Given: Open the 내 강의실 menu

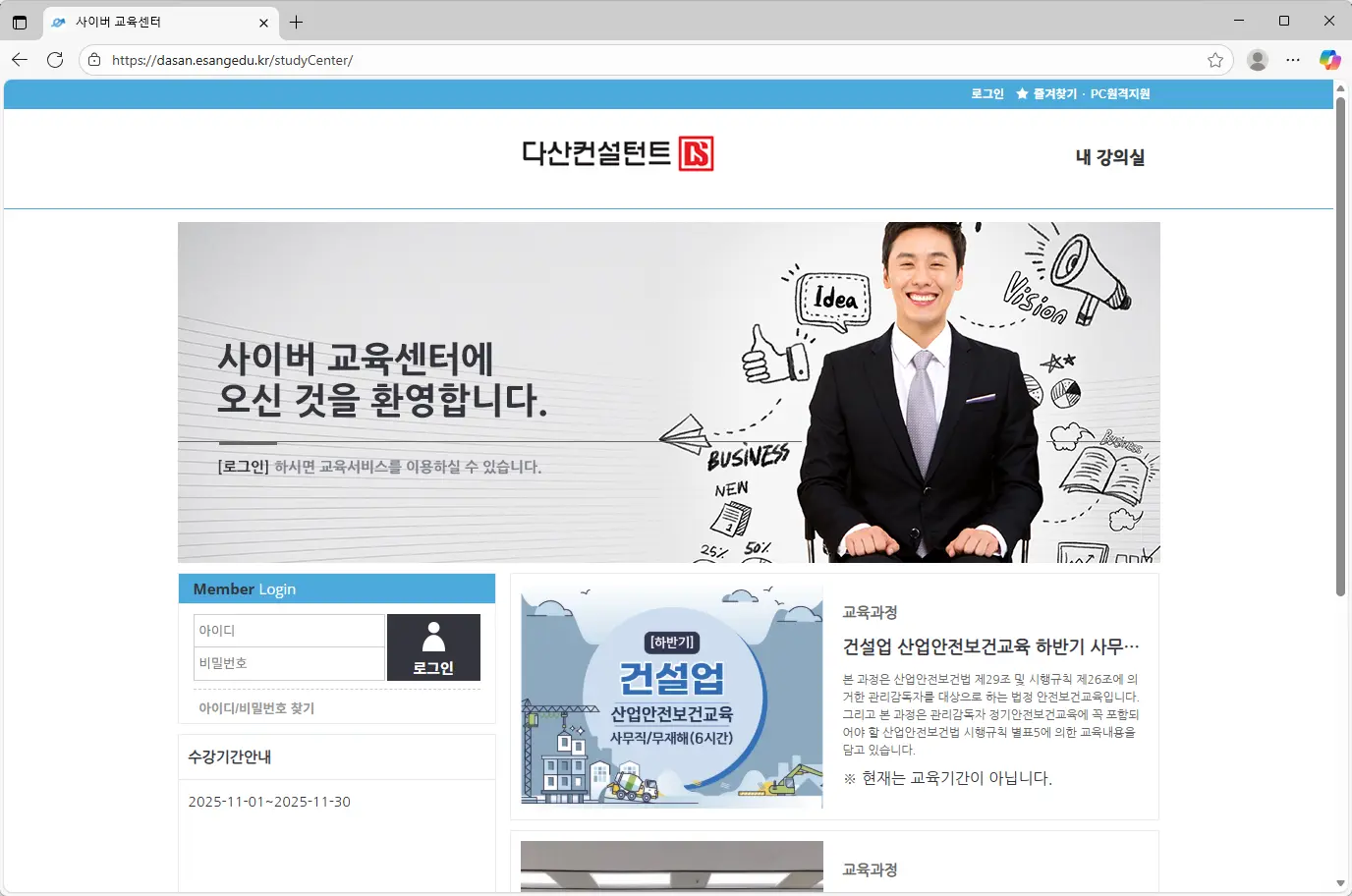Looking at the screenshot, I should [x=1111, y=156].
